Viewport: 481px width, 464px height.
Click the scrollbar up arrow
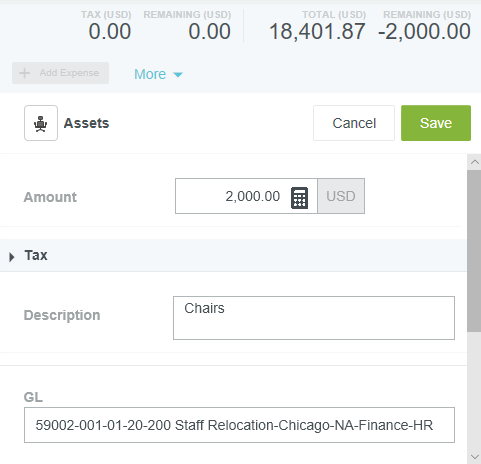(474, 162)
